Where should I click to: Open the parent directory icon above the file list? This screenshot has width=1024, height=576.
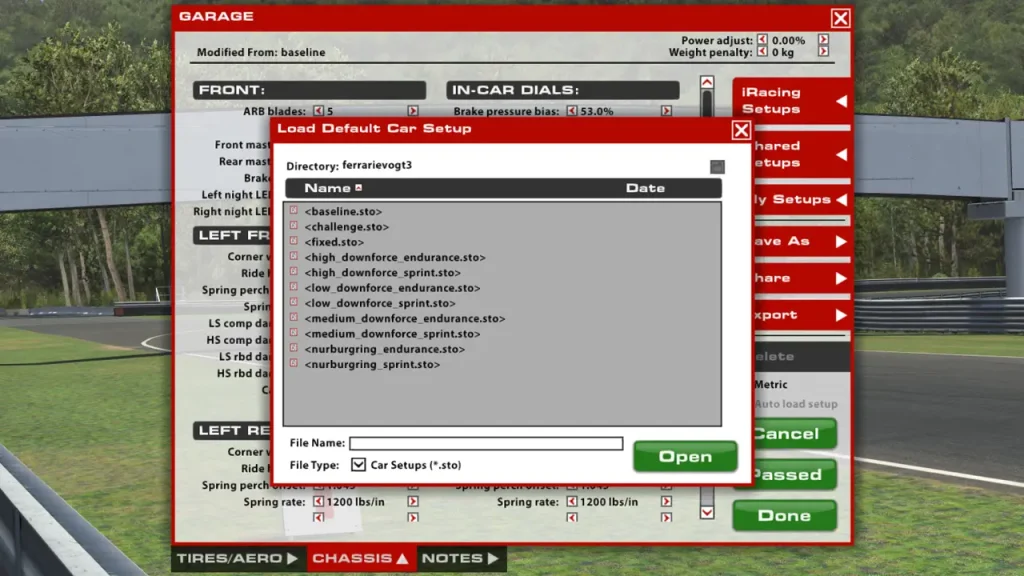[x=716, y=166]
